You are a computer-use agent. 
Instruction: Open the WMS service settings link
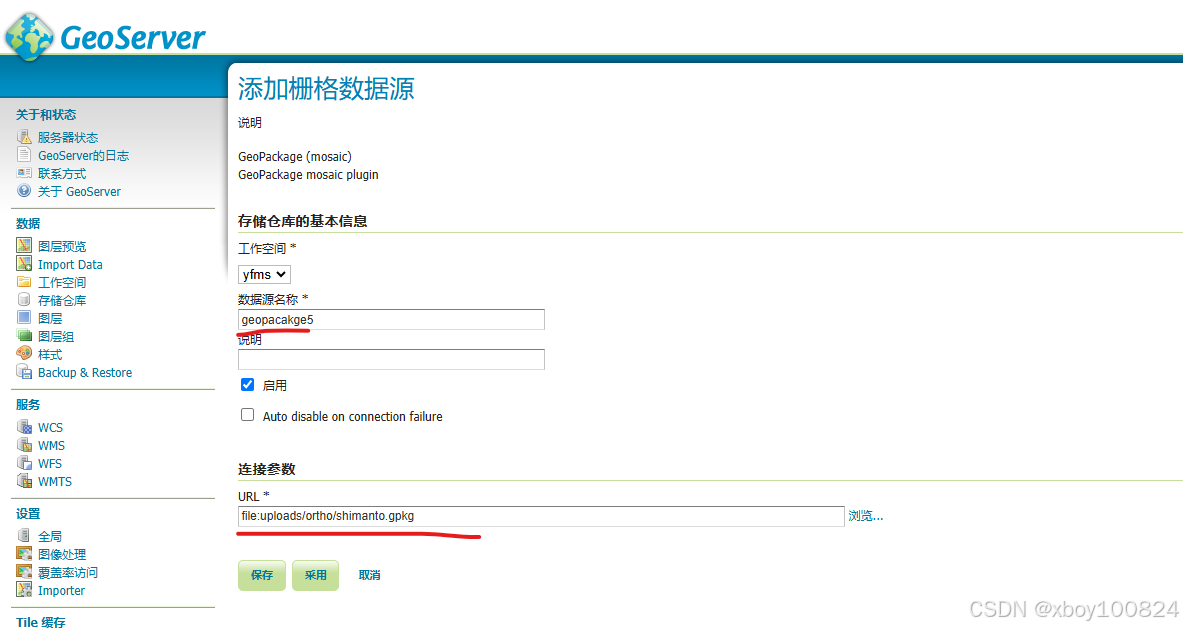51,446
